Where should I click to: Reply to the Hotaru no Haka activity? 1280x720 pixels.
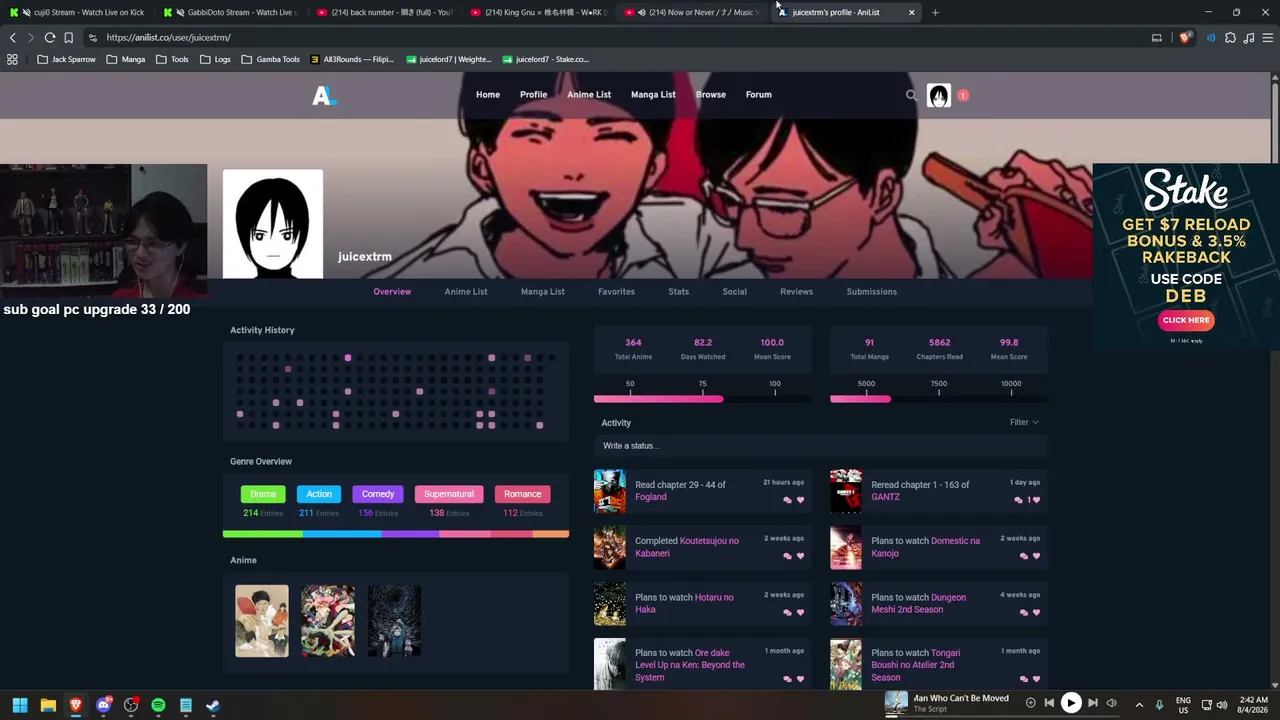787,612
